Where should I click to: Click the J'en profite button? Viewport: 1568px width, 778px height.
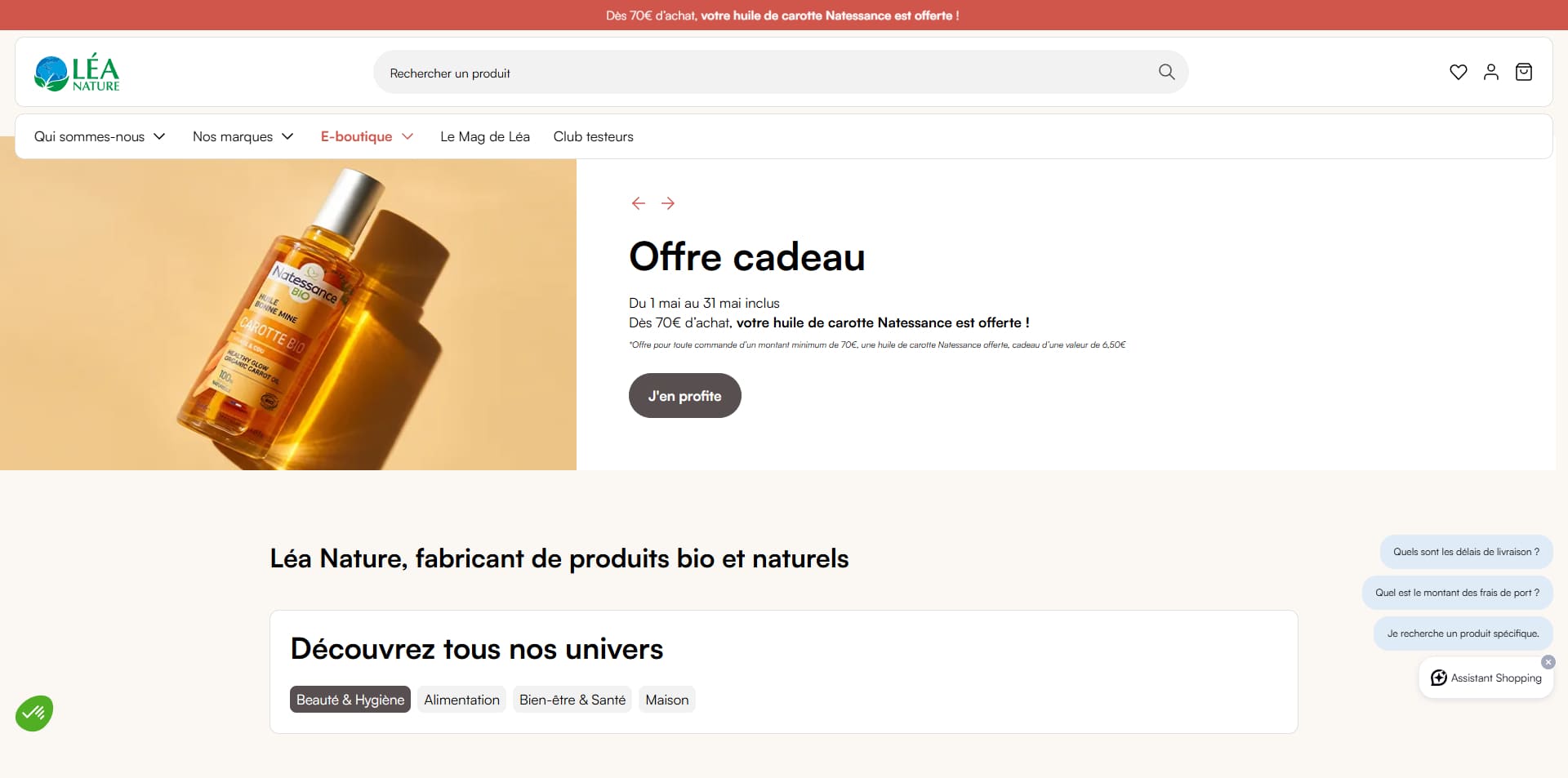(x=684, y=396)
